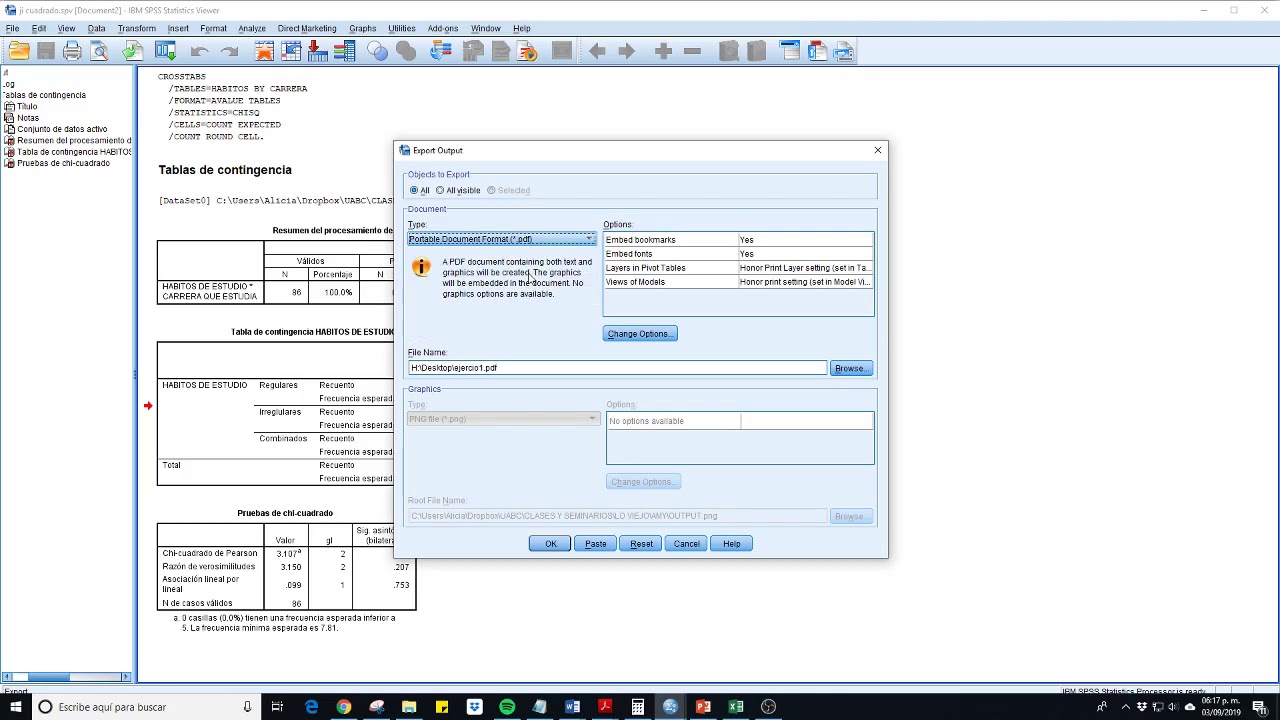This screenshot has height=720, width=1280.
Task: Click the Promote left arrow toolbar icon
Action: 597,51
